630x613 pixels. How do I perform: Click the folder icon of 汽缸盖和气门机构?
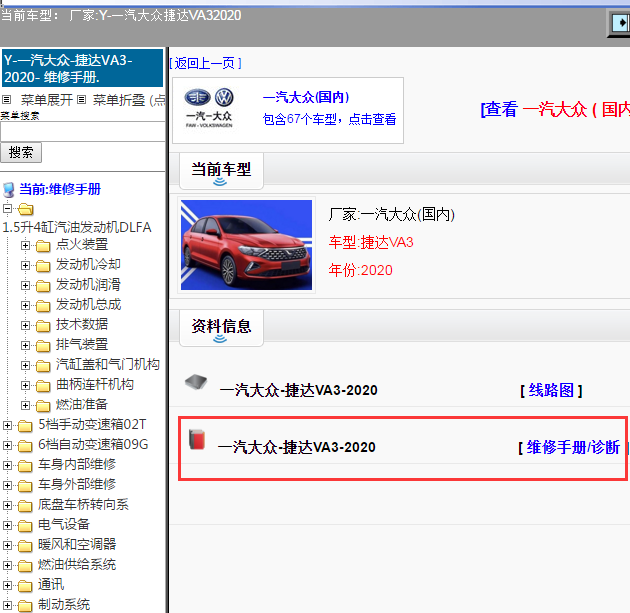pos(43,366)
